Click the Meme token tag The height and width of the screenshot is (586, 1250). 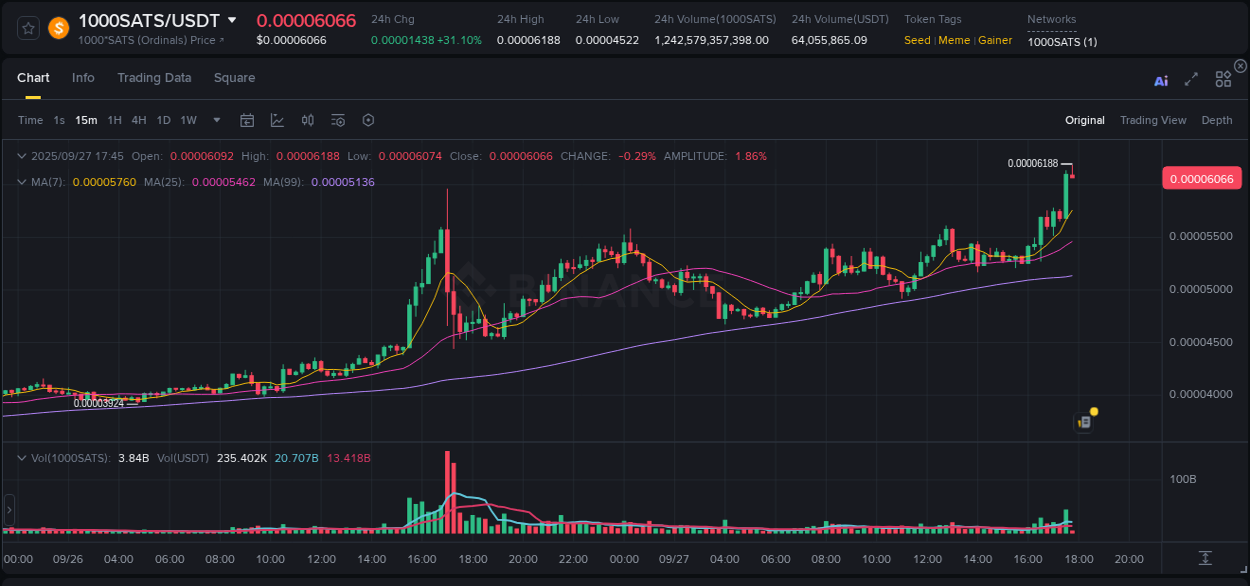[x=954, y=40]
